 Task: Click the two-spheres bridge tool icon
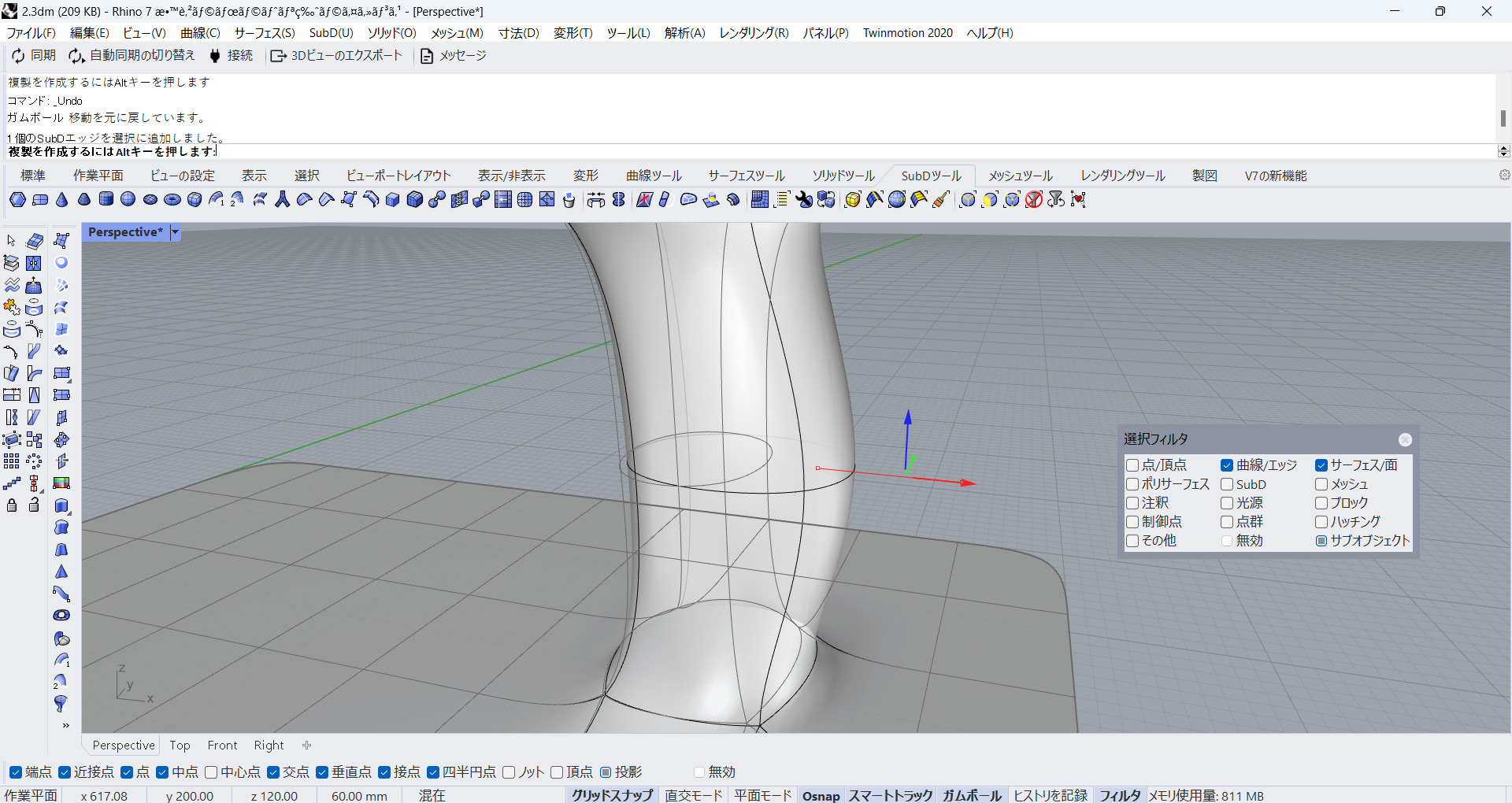(437, 200)
